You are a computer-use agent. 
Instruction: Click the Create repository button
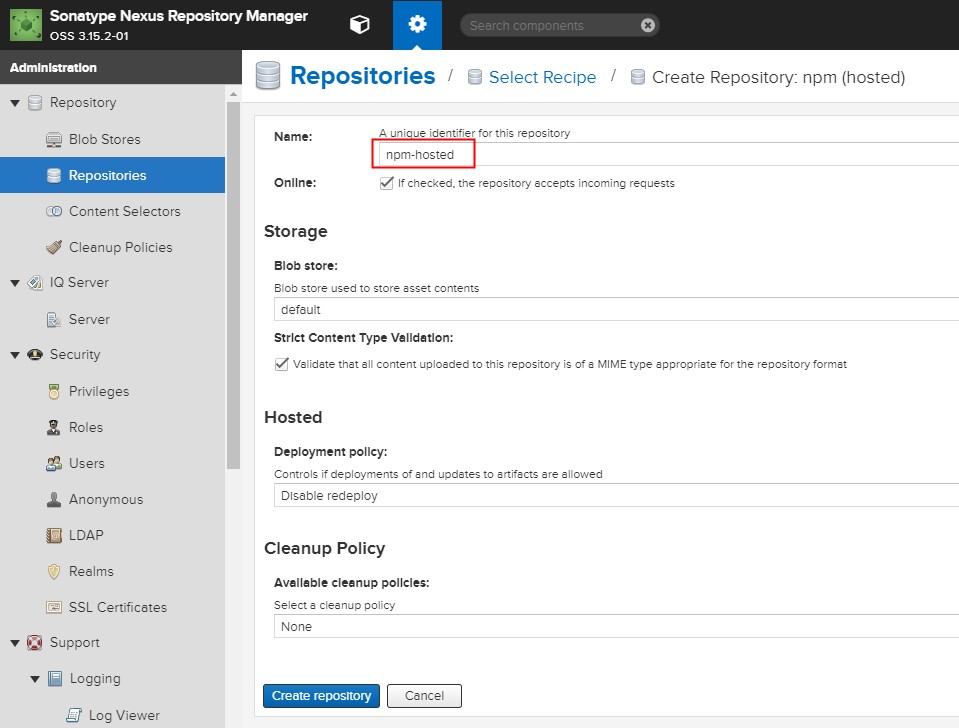pos(321,696)
